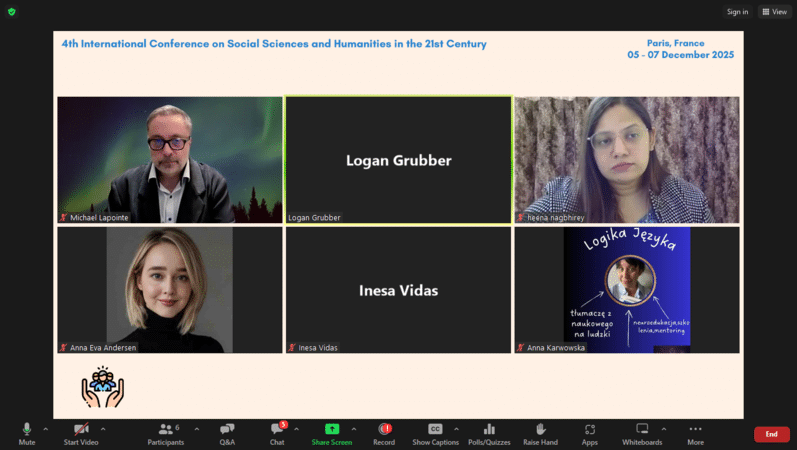The image size is (797, 450).
Task: Click the red End button
Action: point(771,434)
